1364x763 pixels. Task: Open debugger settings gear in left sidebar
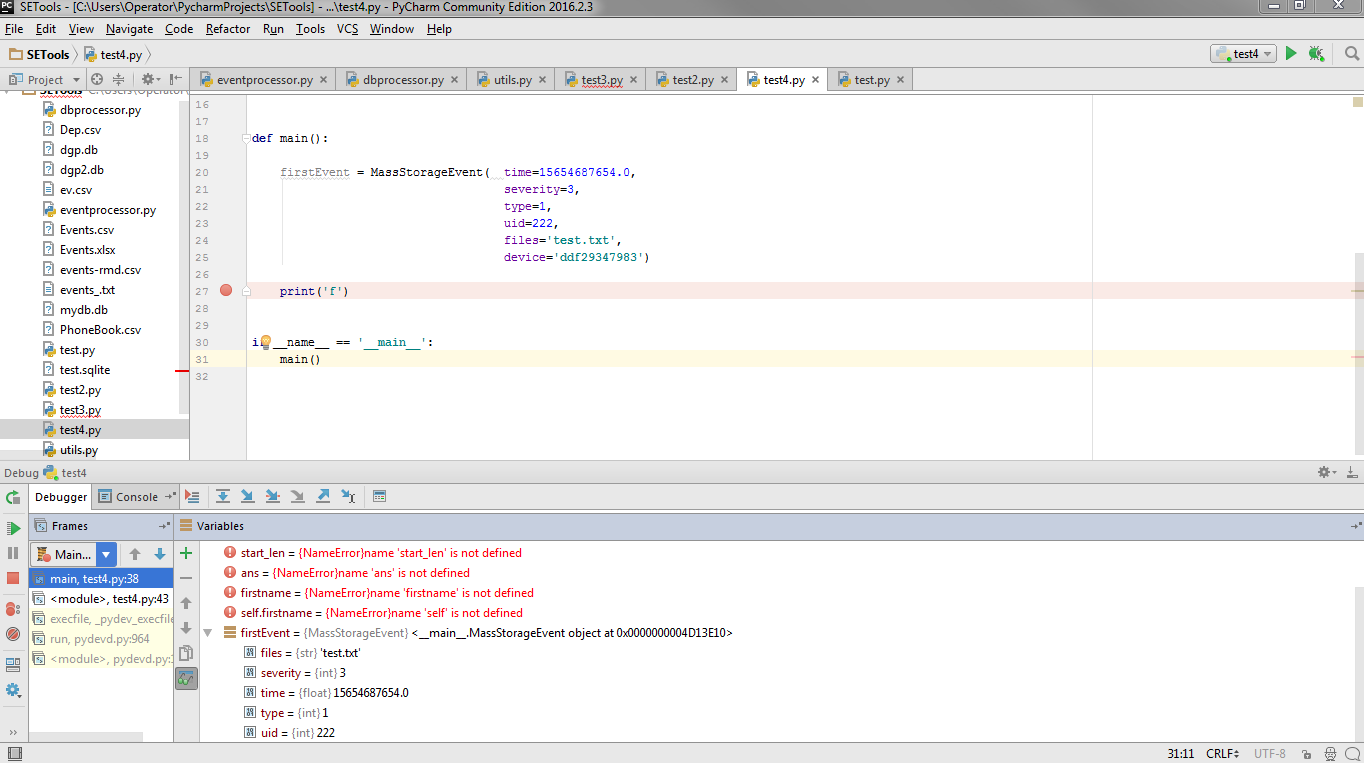coord(13,690)
